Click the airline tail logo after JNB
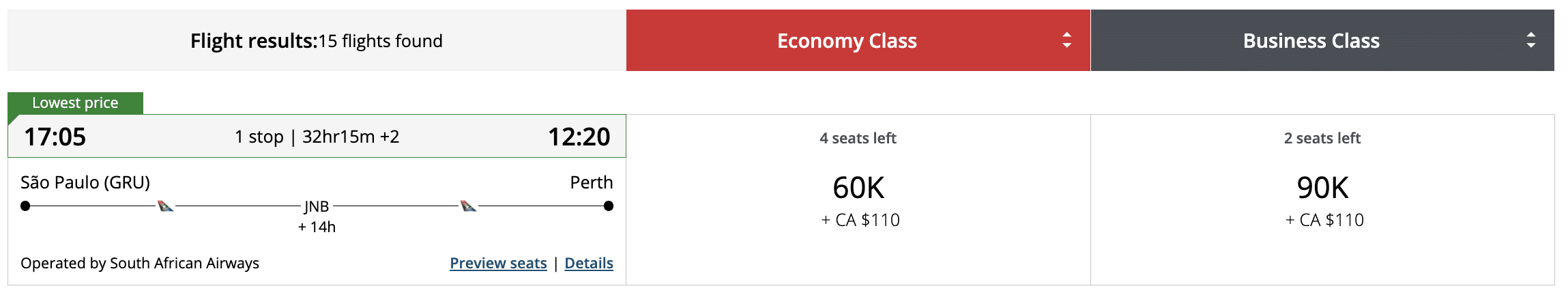The width and height of the screenshot is (1568, 295). click(x=468, y=206)
